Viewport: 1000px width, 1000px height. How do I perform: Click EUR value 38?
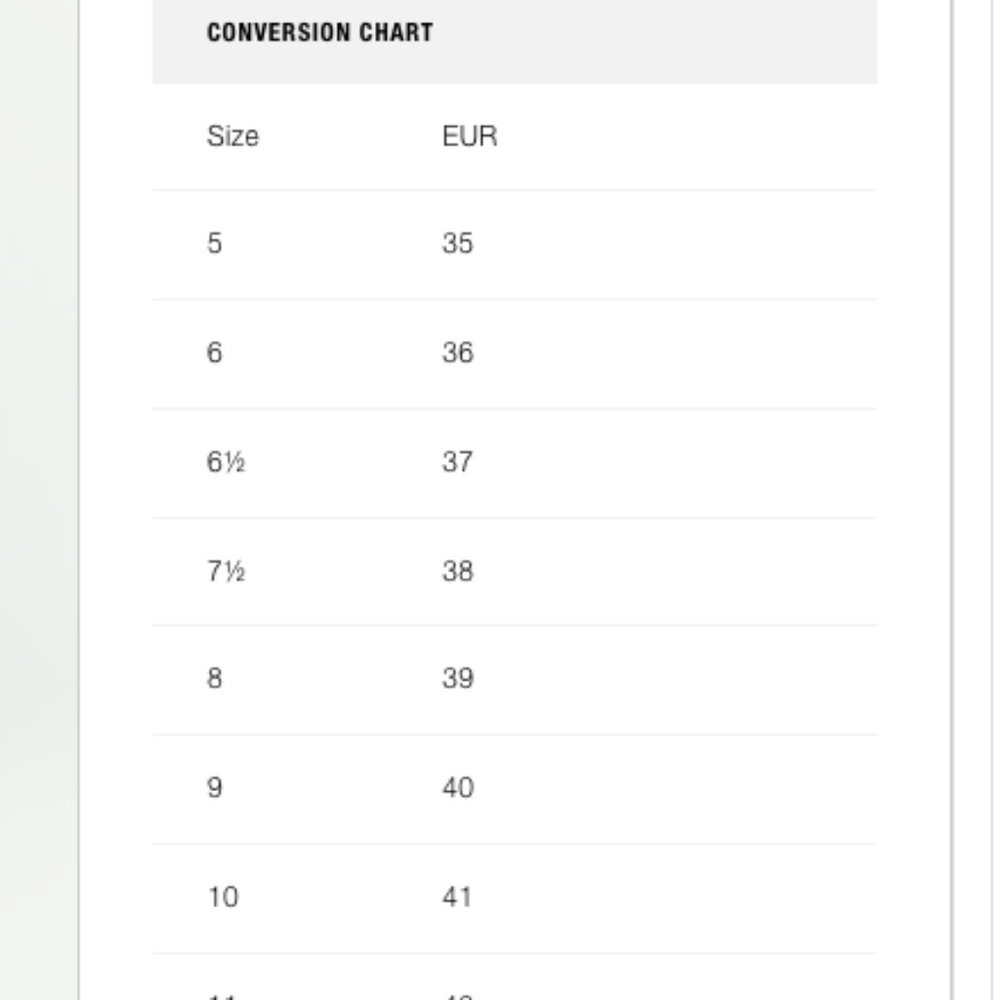[x=457, y=571]
